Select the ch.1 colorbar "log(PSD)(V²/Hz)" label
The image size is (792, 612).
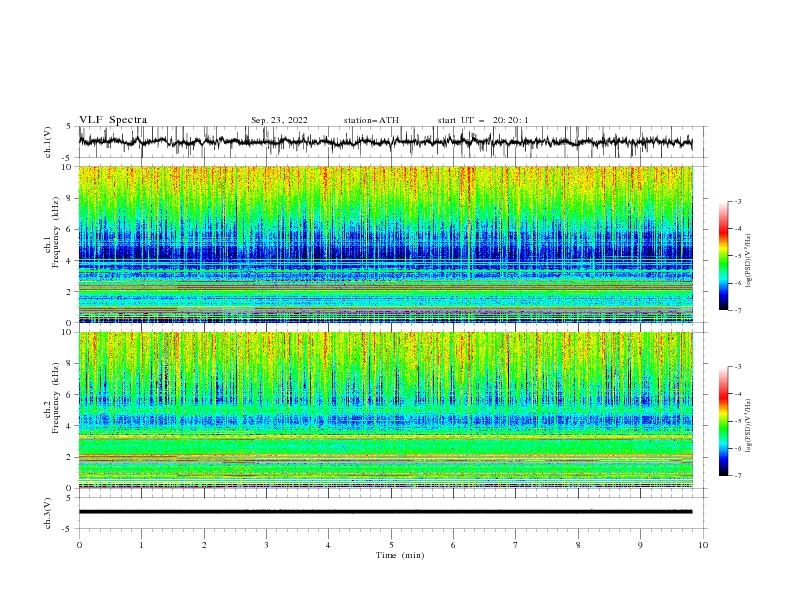click(749, 261)
